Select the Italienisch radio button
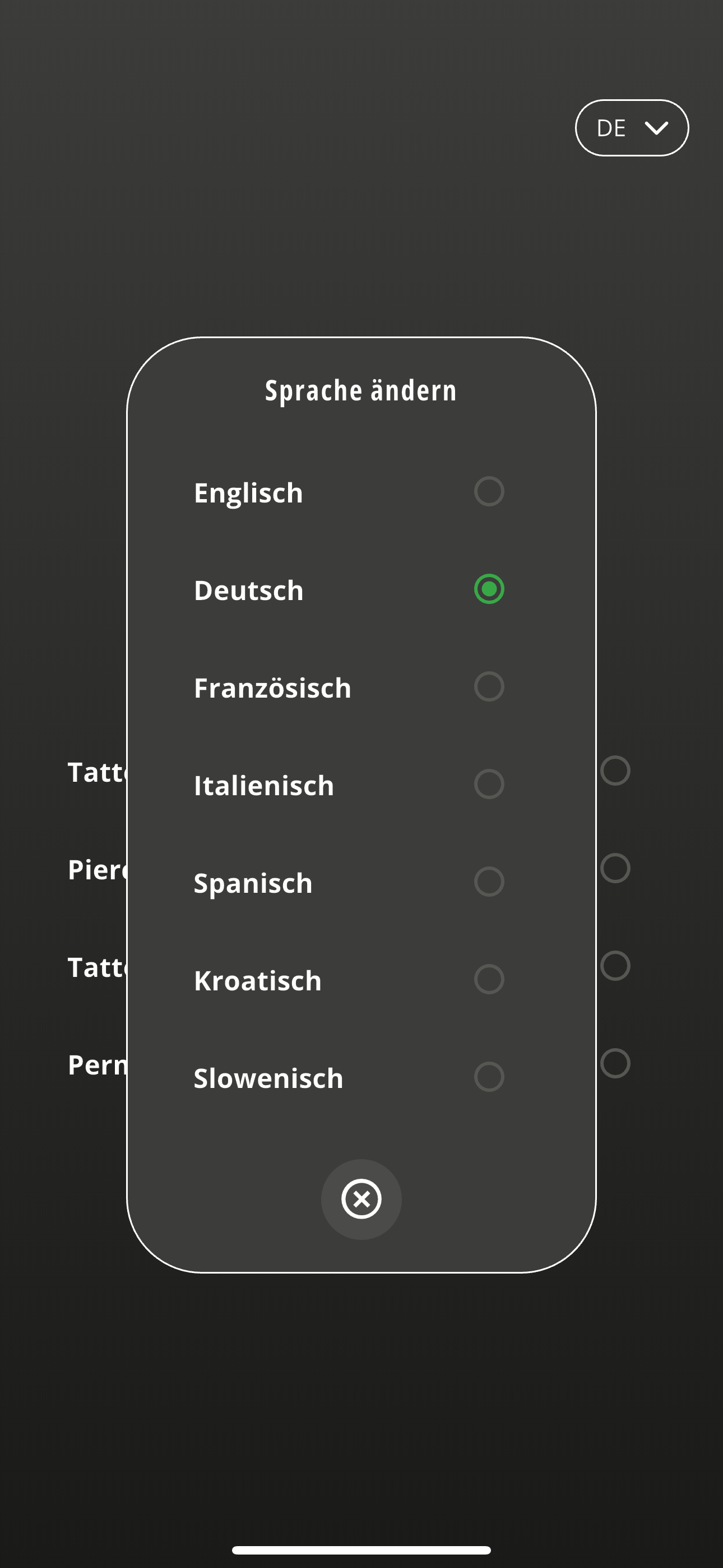Viewport: 723px width, 1568px height. pyautogui.click(x=489, y=784)
